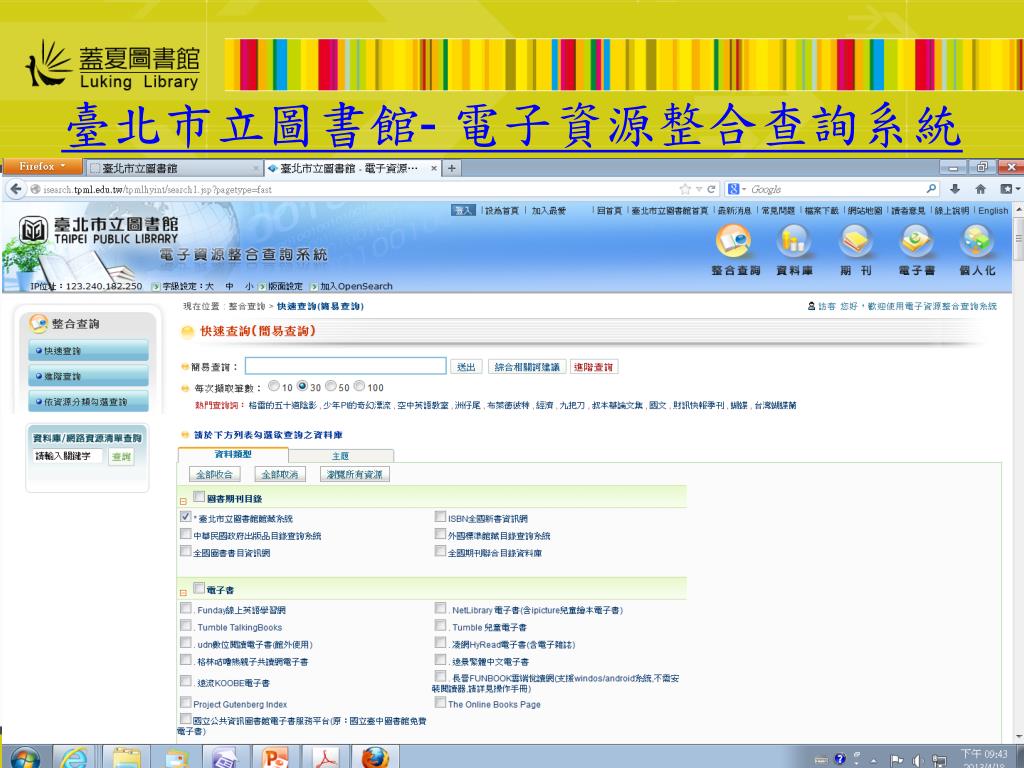Viewport: 1024px width, 768px height.
Task: Click the 登入 login button
Action: [463, 210]
